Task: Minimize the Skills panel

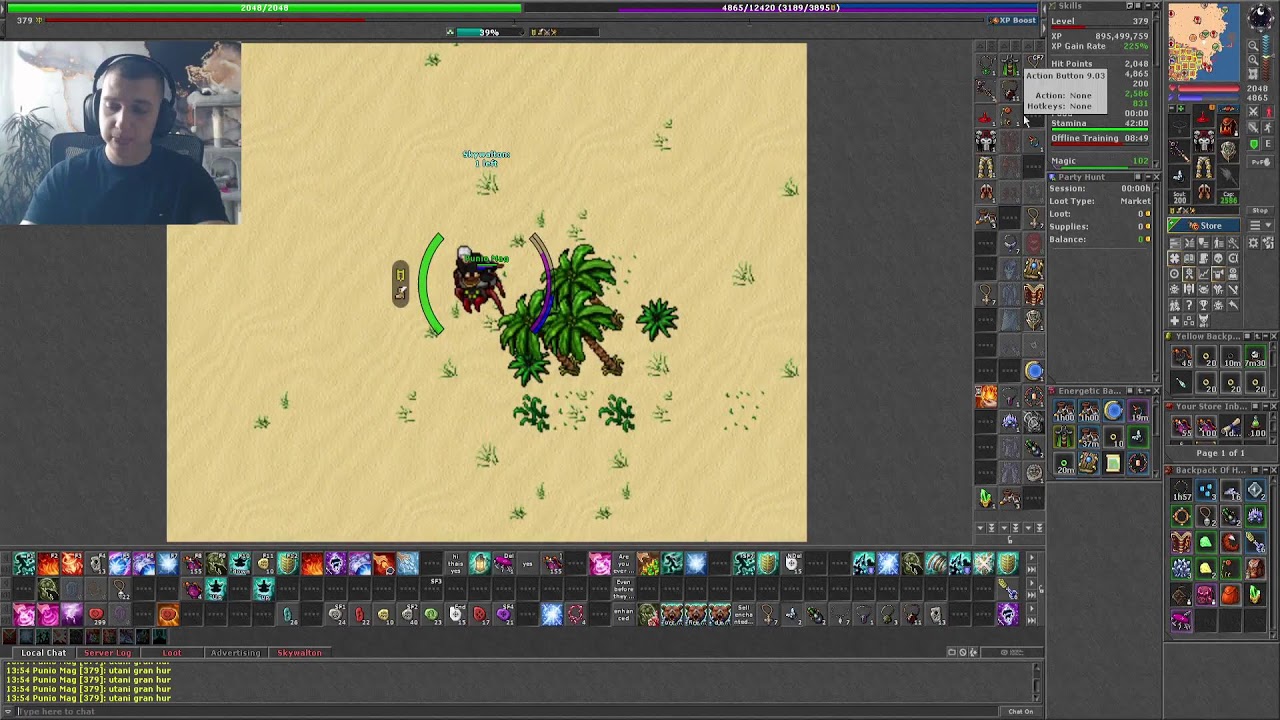Action: (x=1146, y=6)
